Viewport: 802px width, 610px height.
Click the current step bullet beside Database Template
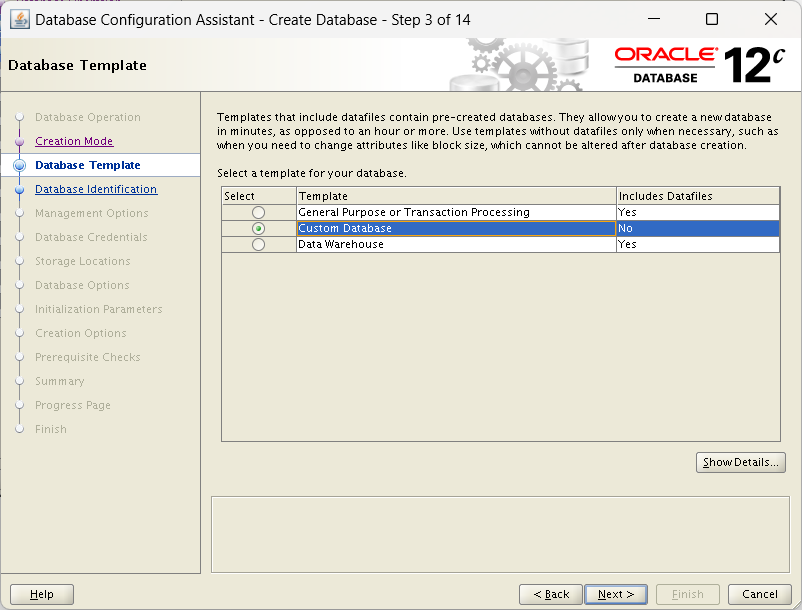coord(19,165)
